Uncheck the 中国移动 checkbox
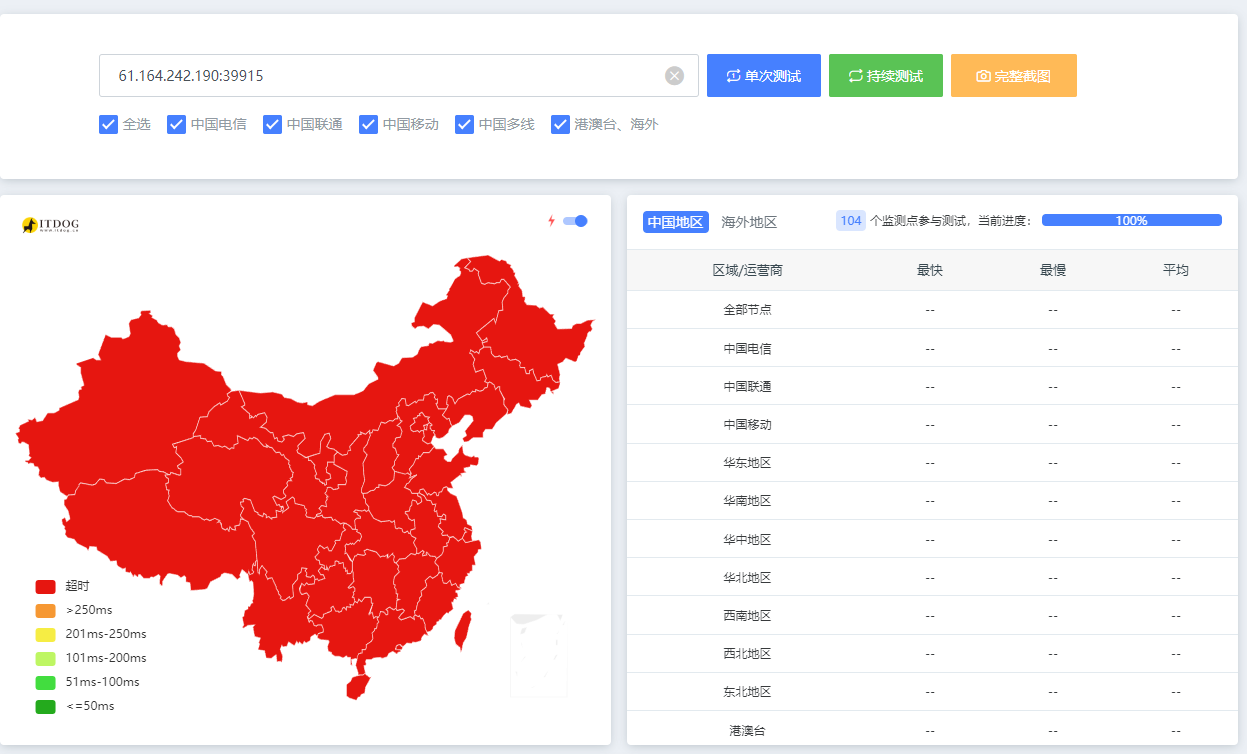1247x754 pixels. click(x=369, y=124)
